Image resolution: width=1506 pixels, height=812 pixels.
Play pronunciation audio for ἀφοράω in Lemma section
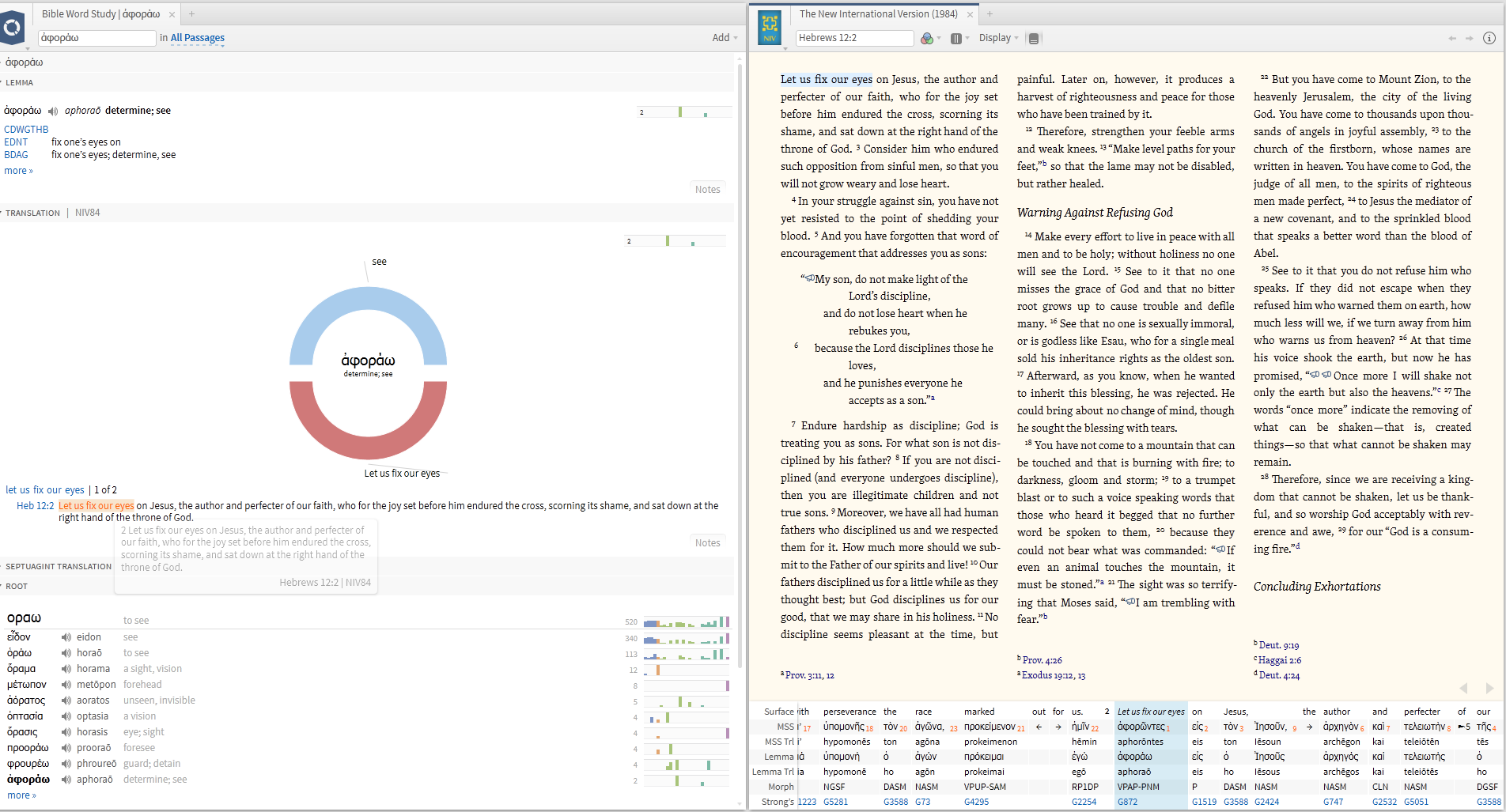pyautogui.click(x=53, y=111)
